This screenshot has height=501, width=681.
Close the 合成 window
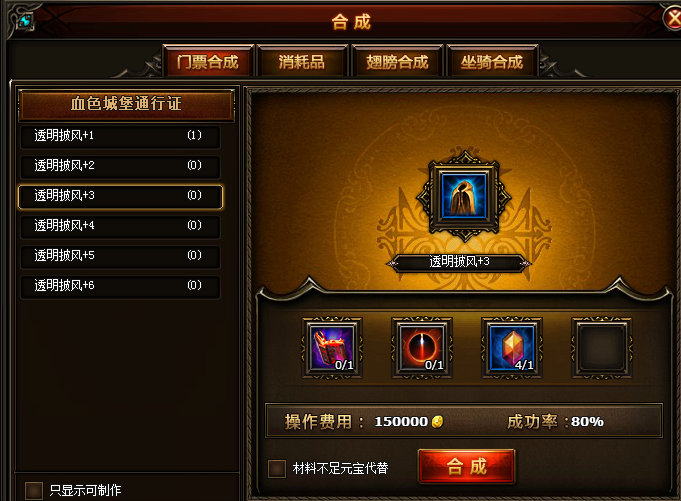(673, 19)
